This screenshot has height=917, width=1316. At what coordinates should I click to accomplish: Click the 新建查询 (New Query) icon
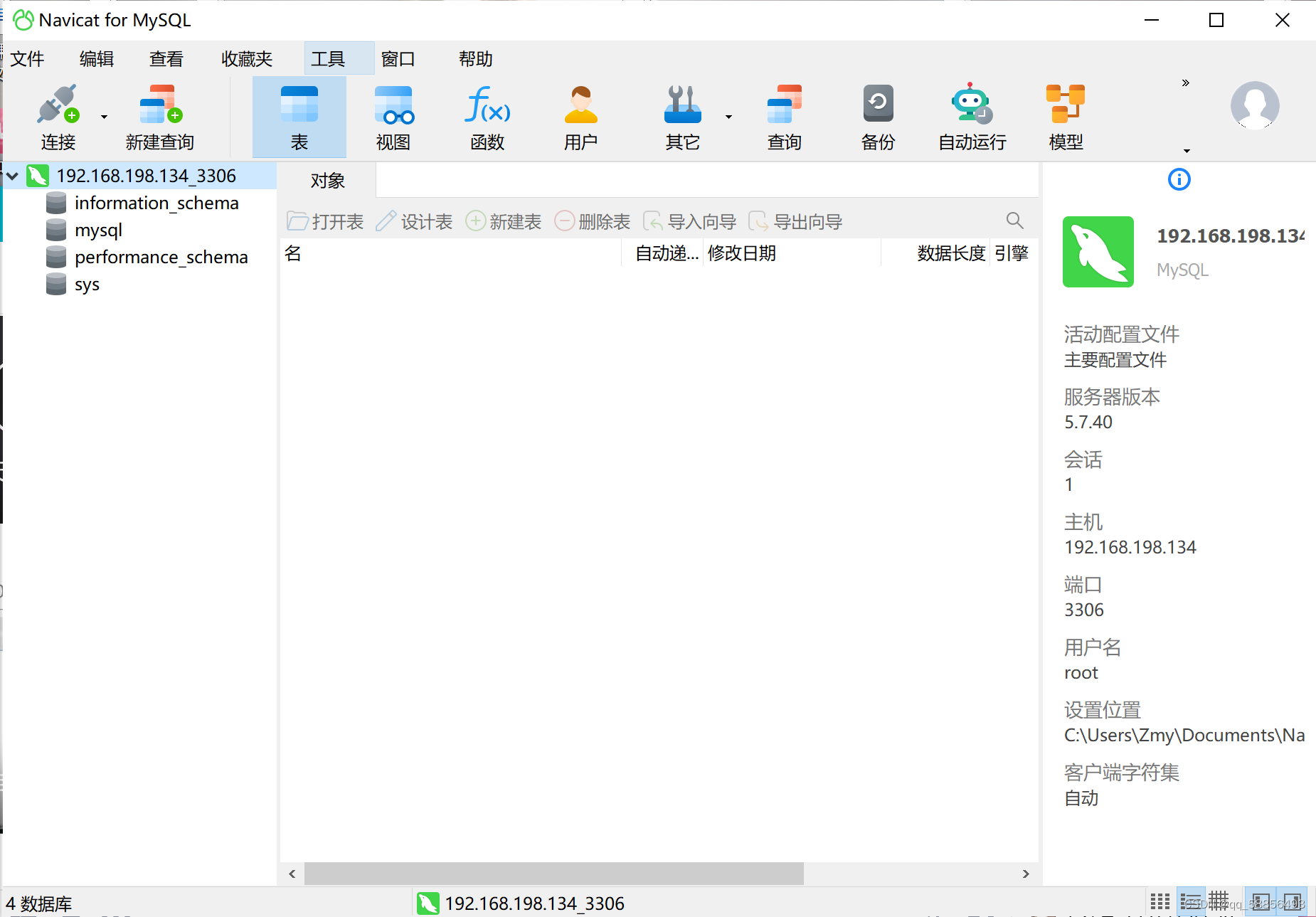(160, 117)
